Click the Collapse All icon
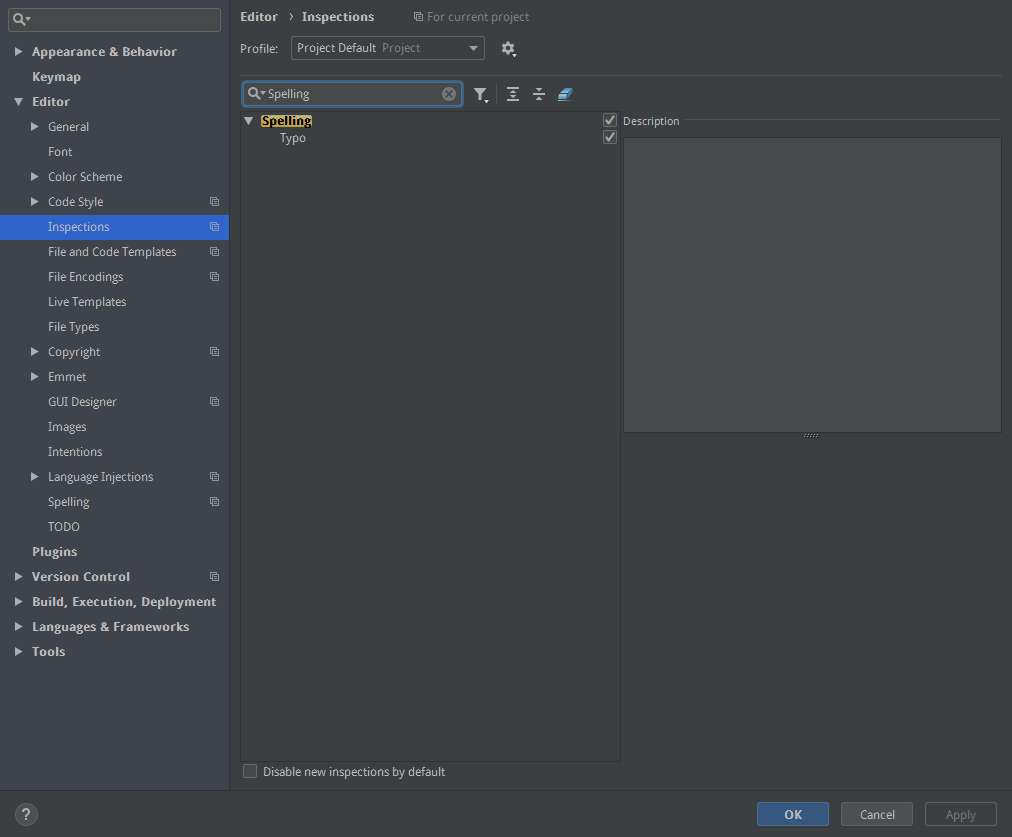Viewport: 1012px width, 837px height. point(539,94)
